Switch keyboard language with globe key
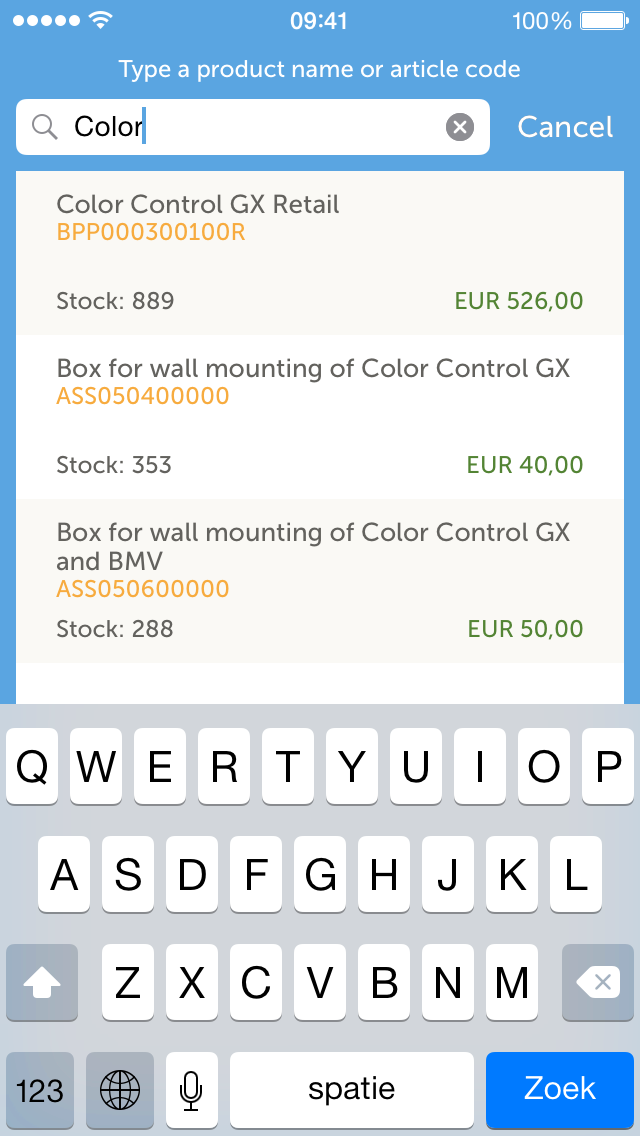The width and height of the screenshot is (640, 1136). pyautogui.click(x=120, y=1088)
